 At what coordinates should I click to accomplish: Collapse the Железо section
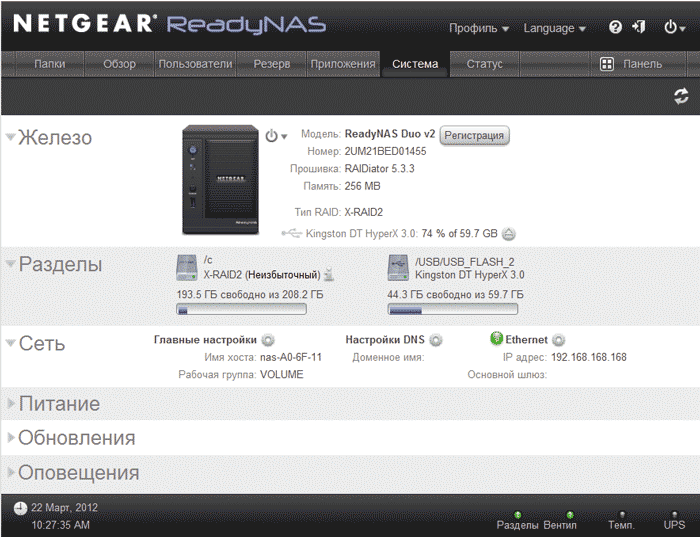pos(10,137)
